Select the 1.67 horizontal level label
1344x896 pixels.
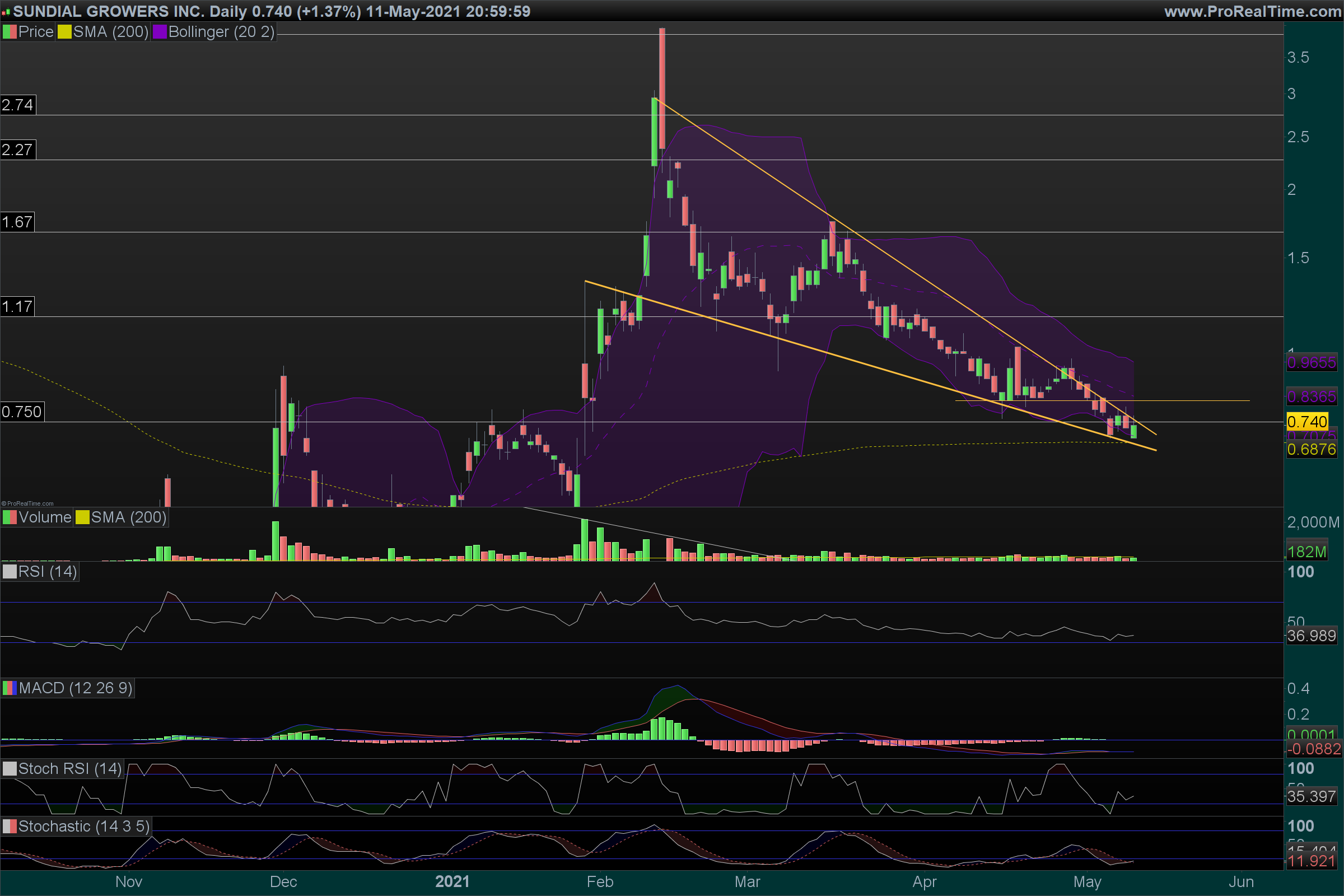[17, 222]
